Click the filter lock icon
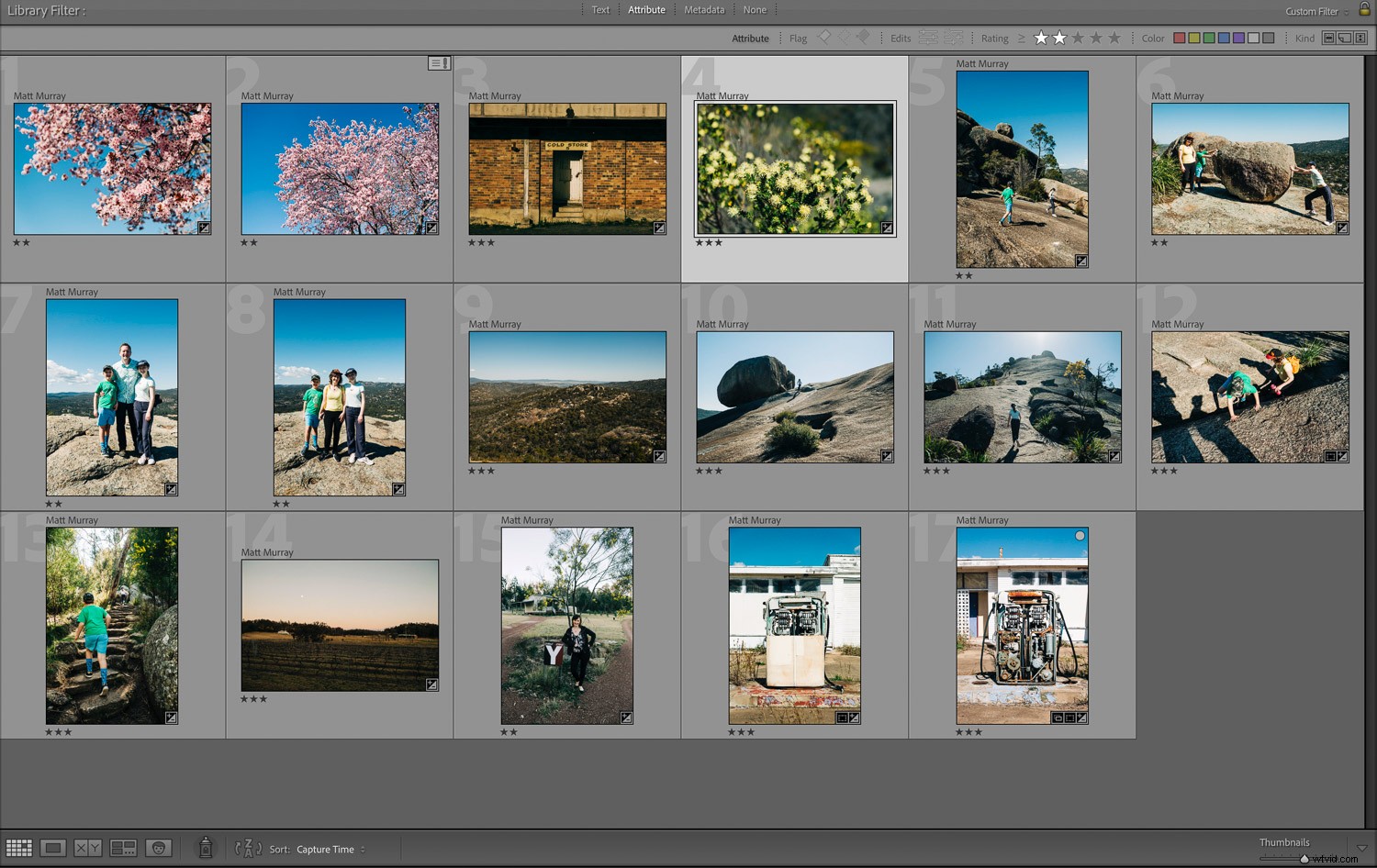The width and height of the screenshot is (1377, 868). pyautogui.click(x=1364, y=10)
